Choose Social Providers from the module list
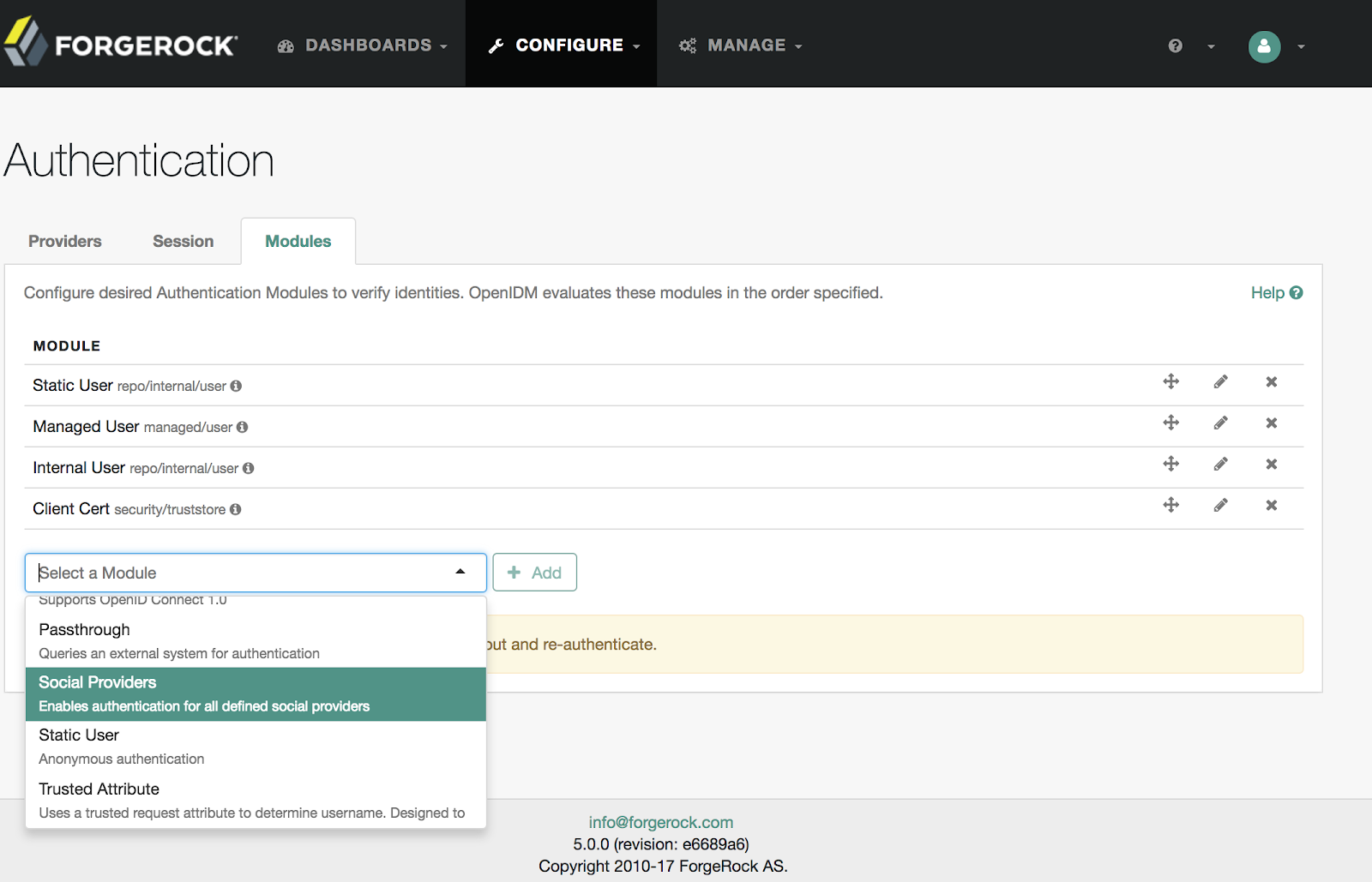 pyautogui.click(x=256, y=694)
